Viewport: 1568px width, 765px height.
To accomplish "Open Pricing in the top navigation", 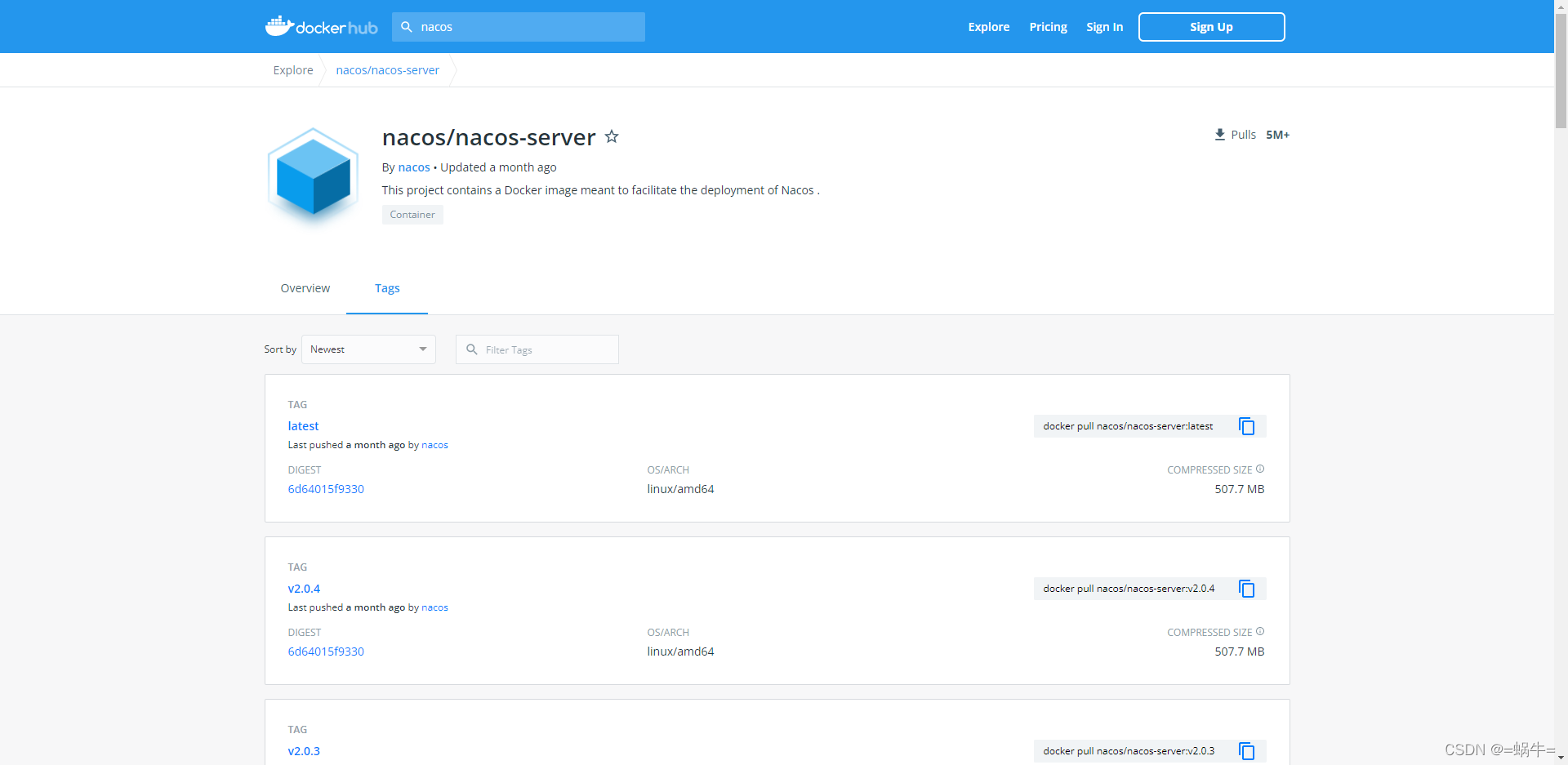I will (x=1048, y=27).
